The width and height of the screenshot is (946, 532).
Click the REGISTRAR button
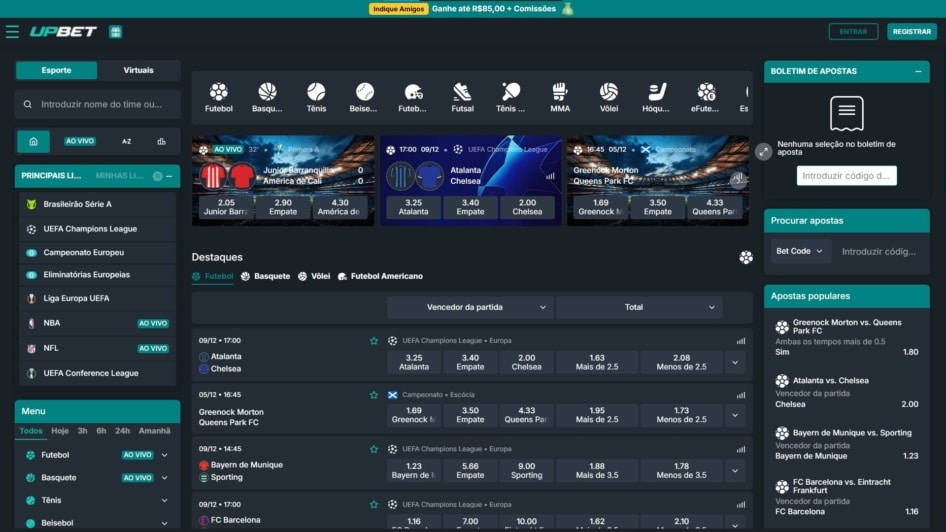pyautogui.click(x=912, y=31)
